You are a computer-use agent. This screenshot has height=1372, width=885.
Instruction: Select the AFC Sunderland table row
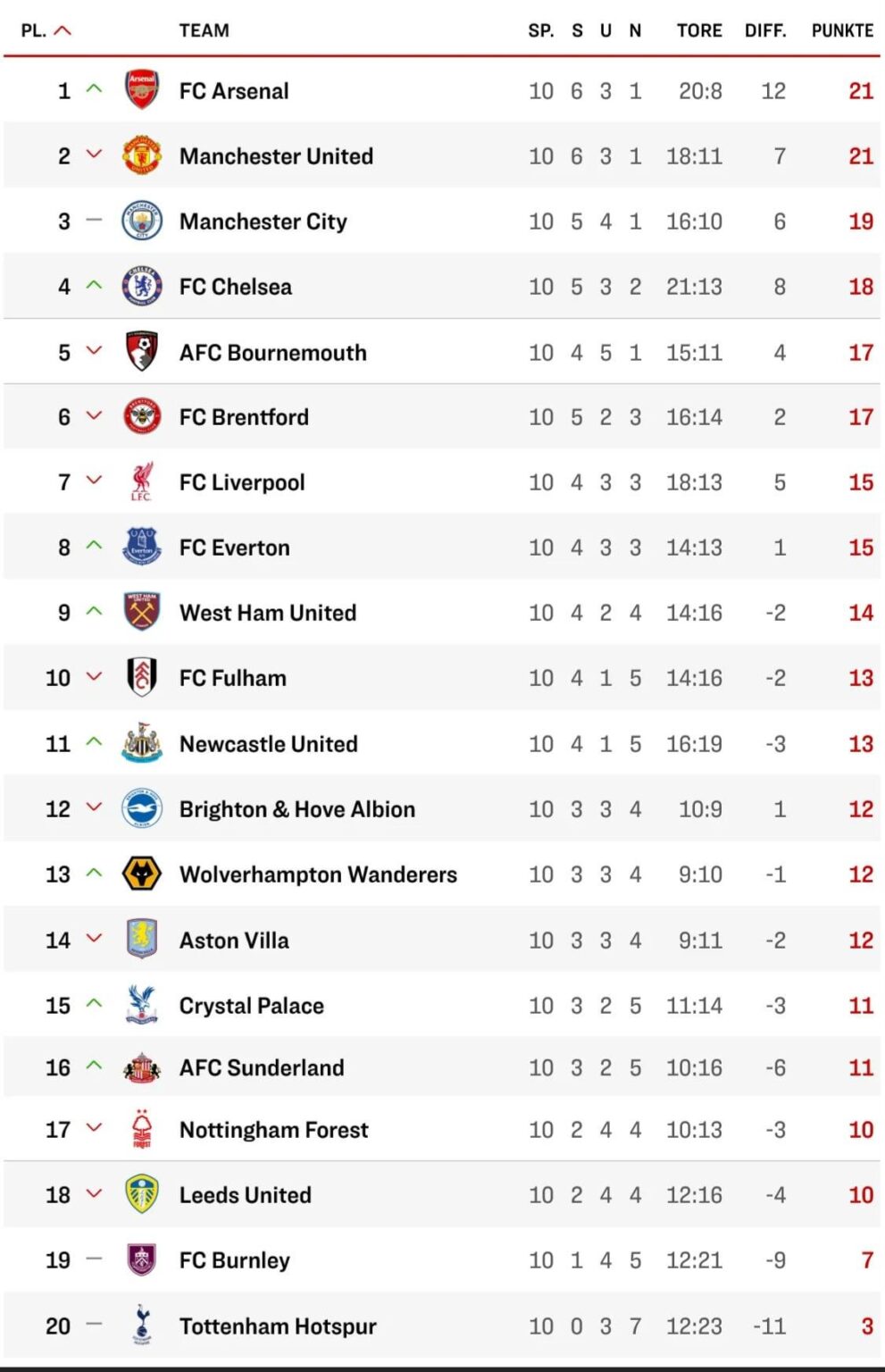[x=442, y=1067]
